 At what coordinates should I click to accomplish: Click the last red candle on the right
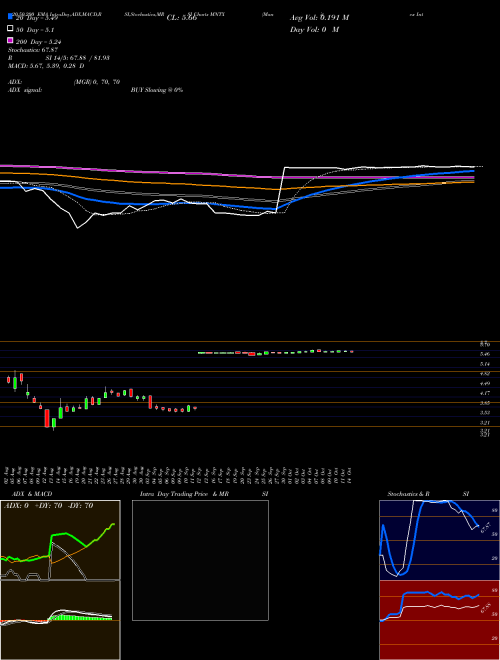tap(351, 351)
